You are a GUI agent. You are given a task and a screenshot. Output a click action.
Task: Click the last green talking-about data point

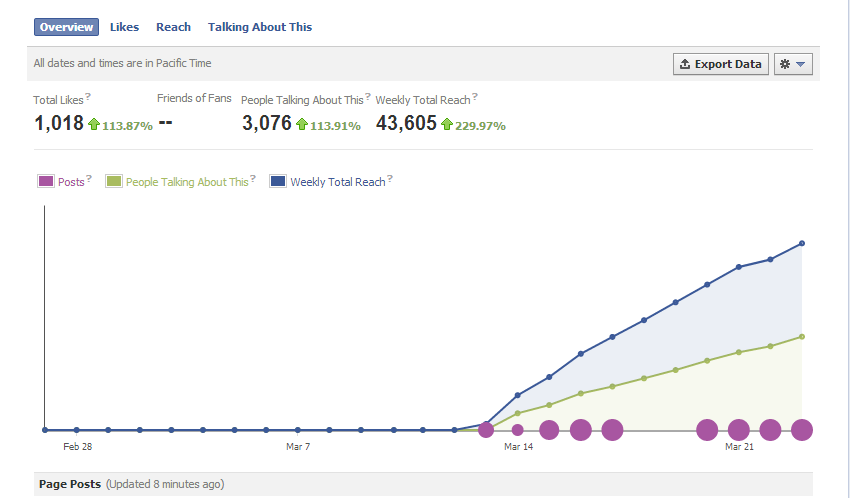click(x=802, y=337)
